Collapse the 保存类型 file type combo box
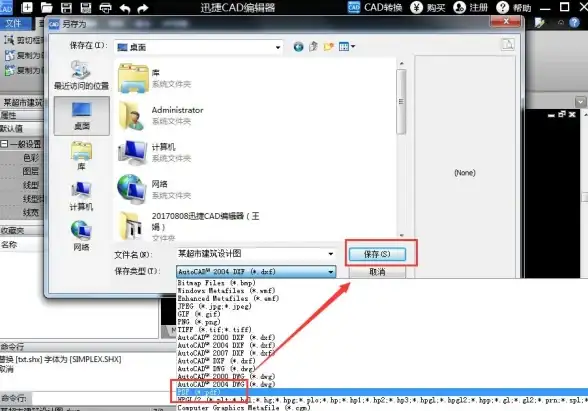The width and height of the screenshot is (588, 411). tap(256, 272)
